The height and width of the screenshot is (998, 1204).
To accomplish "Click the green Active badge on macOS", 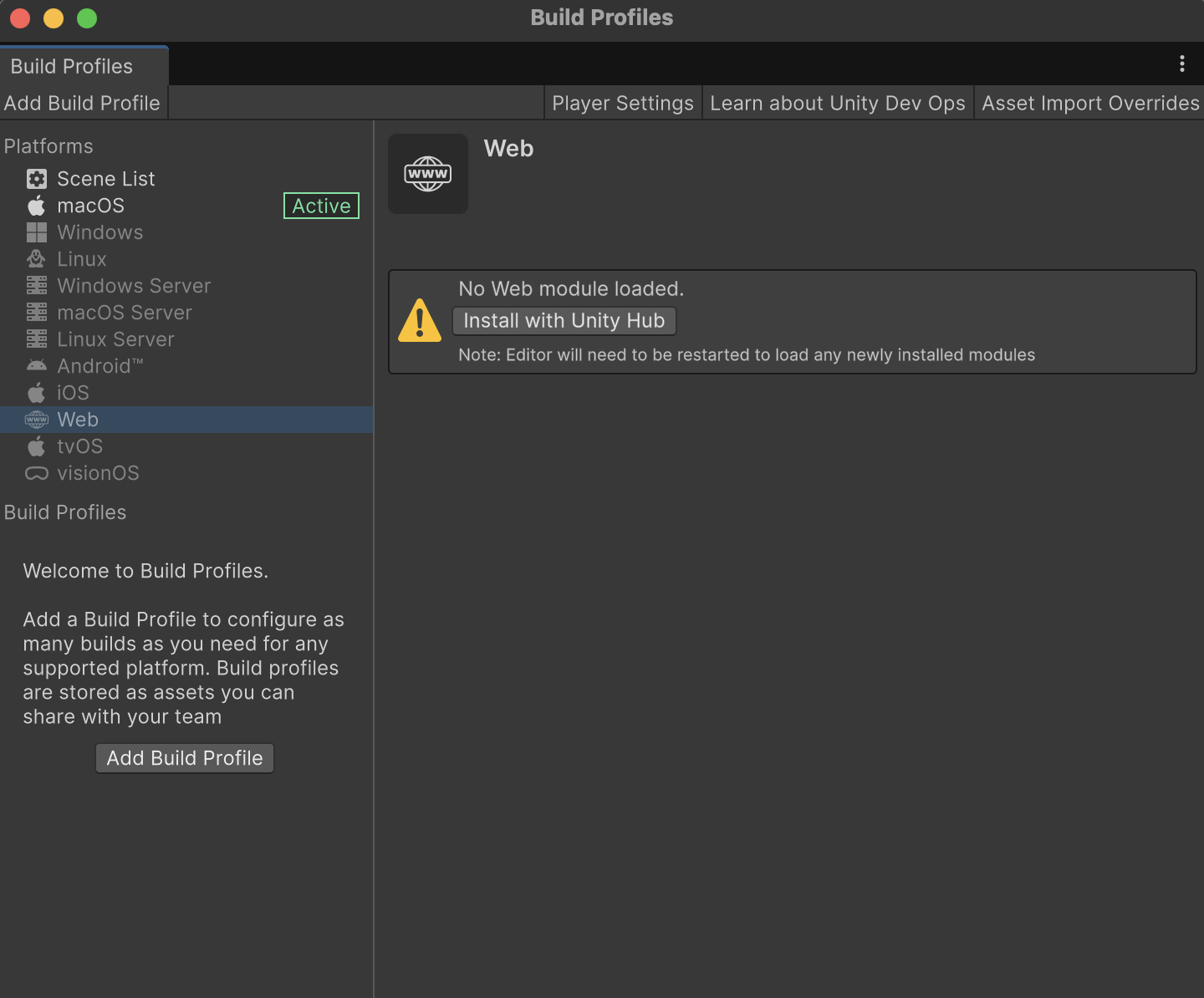I will [x=322, y=206].
